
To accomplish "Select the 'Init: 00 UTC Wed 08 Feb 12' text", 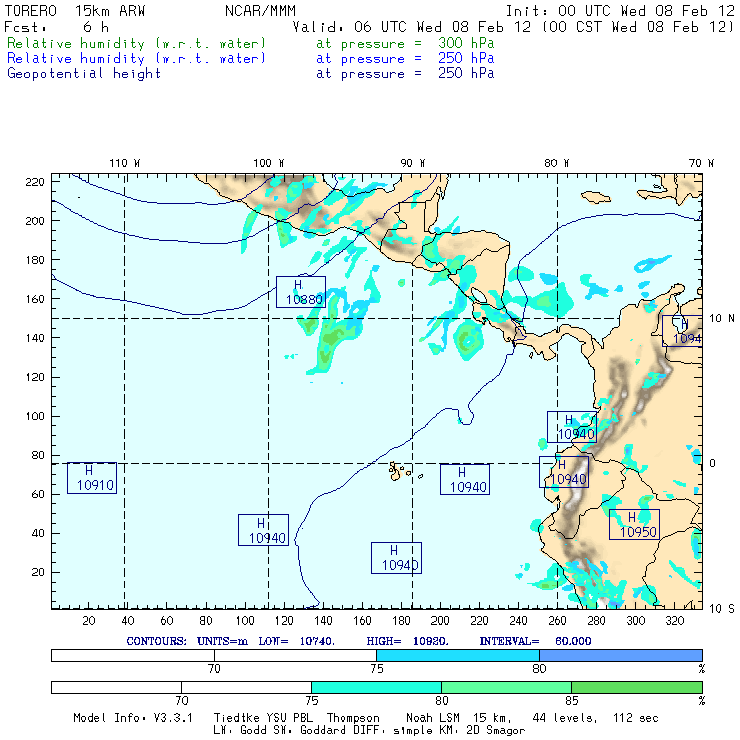I will point(620,11).
